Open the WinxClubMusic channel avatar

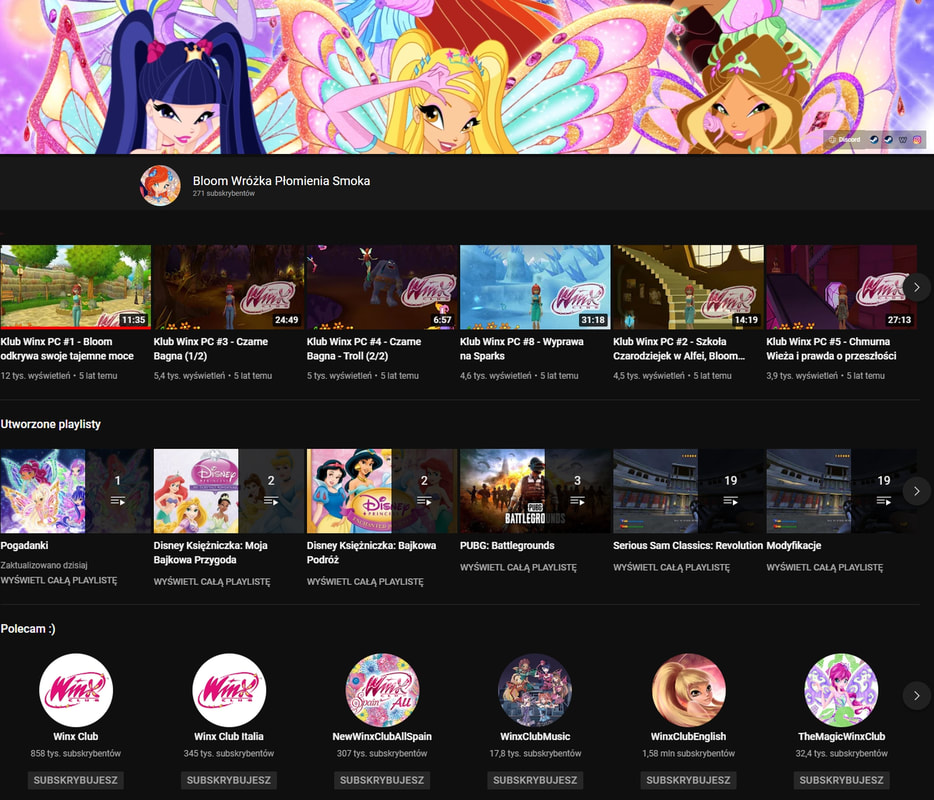pyautogui.click(x=535, y=690)
